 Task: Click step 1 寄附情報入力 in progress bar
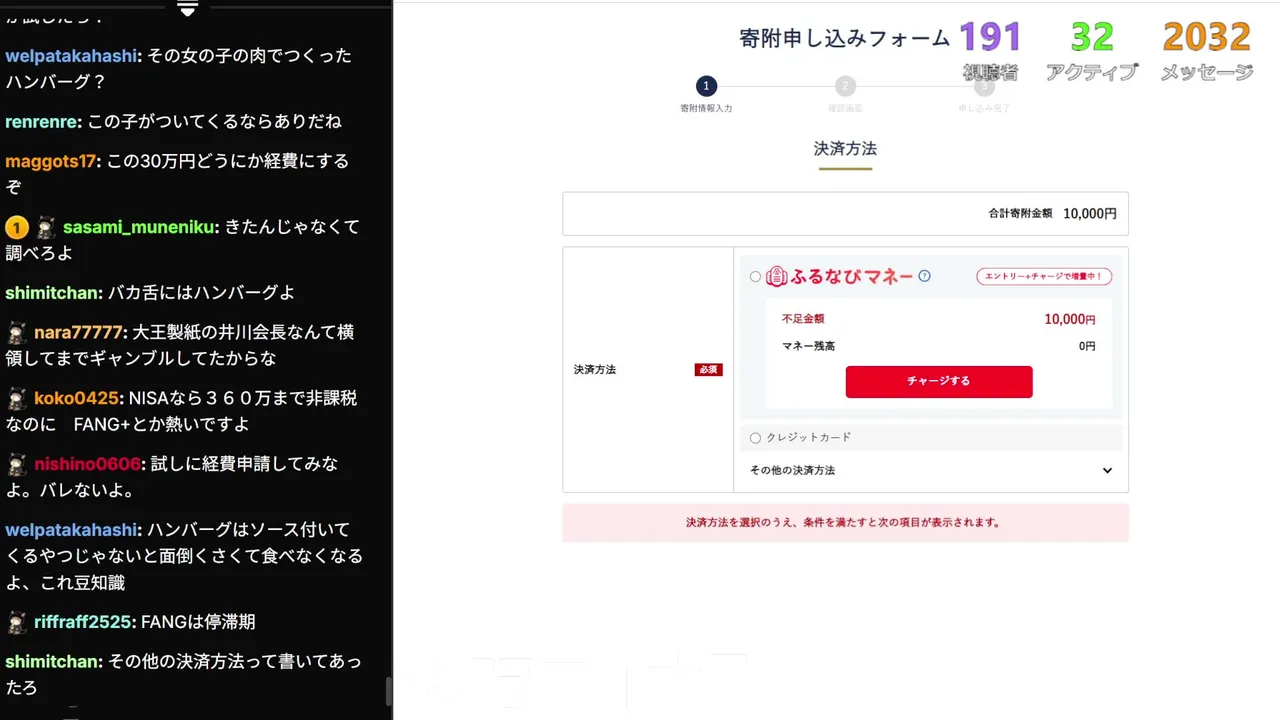tap(706, 86)
